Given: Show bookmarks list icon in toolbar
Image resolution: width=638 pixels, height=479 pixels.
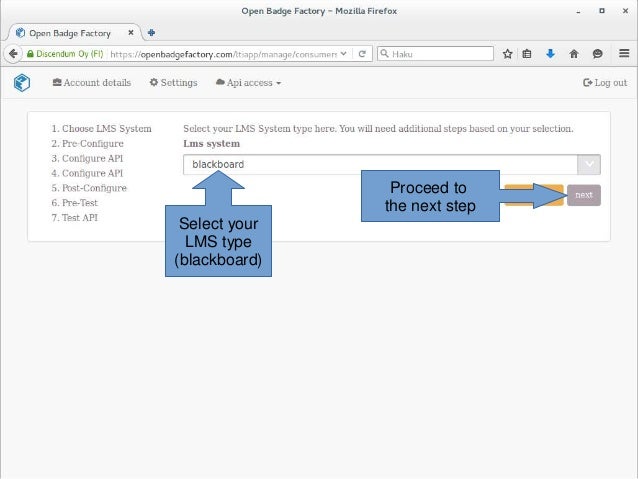Looking at the screenshot, I should [527, 54].
